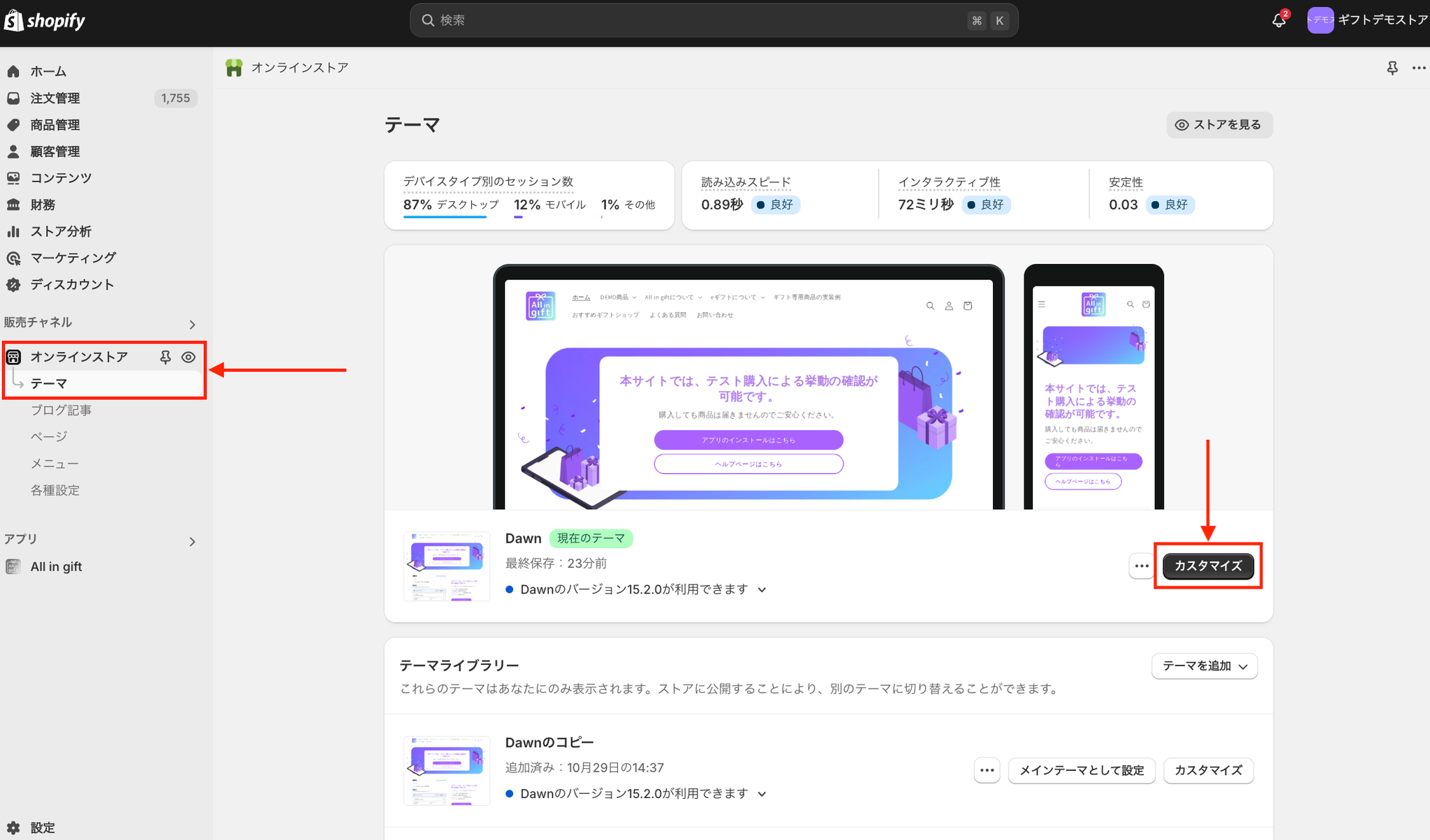1430x840 pixels.
Task: Open the notifications bell icon
Action: pyautogui.click(x=1278, y=20)
